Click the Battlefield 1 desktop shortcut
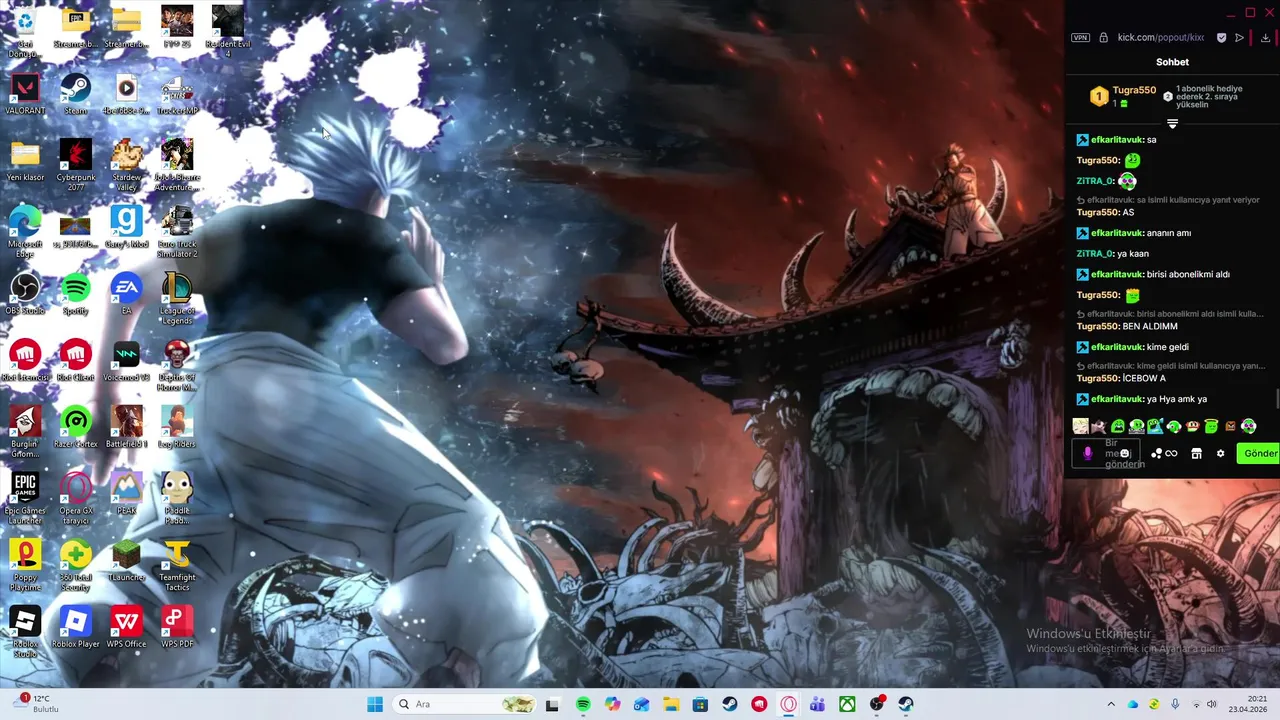 pyautogui.click(x=126, y=428)
